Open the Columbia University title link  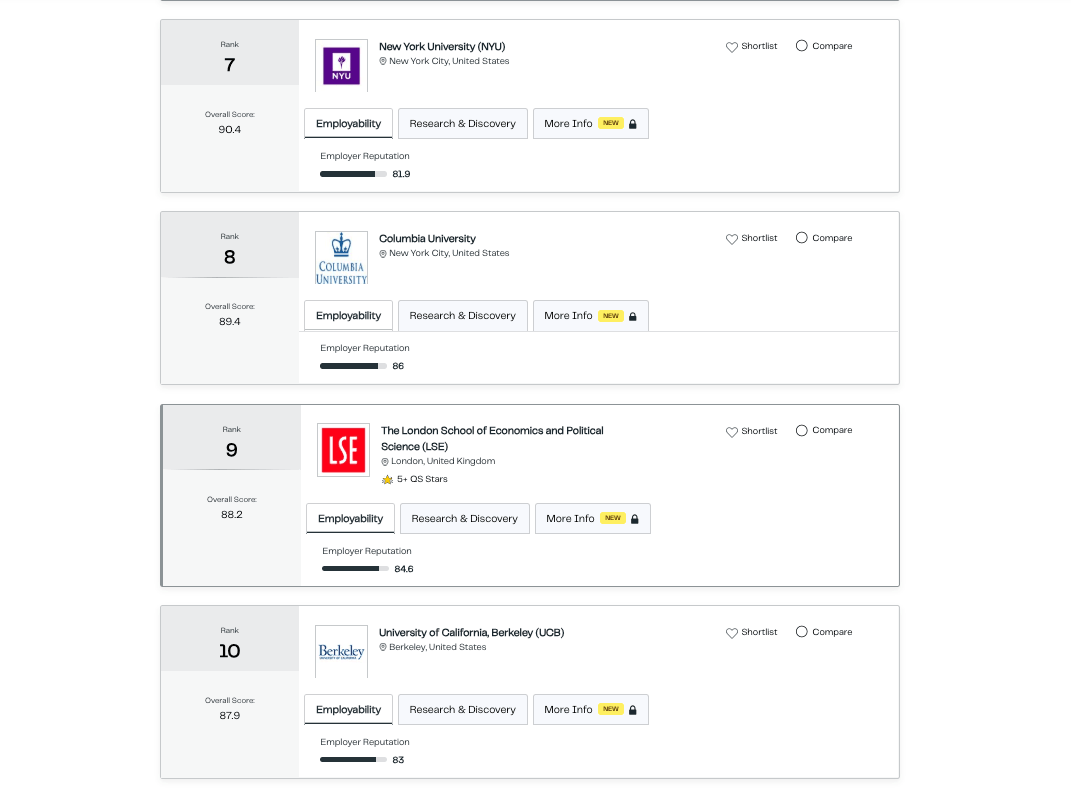(428, 238)
